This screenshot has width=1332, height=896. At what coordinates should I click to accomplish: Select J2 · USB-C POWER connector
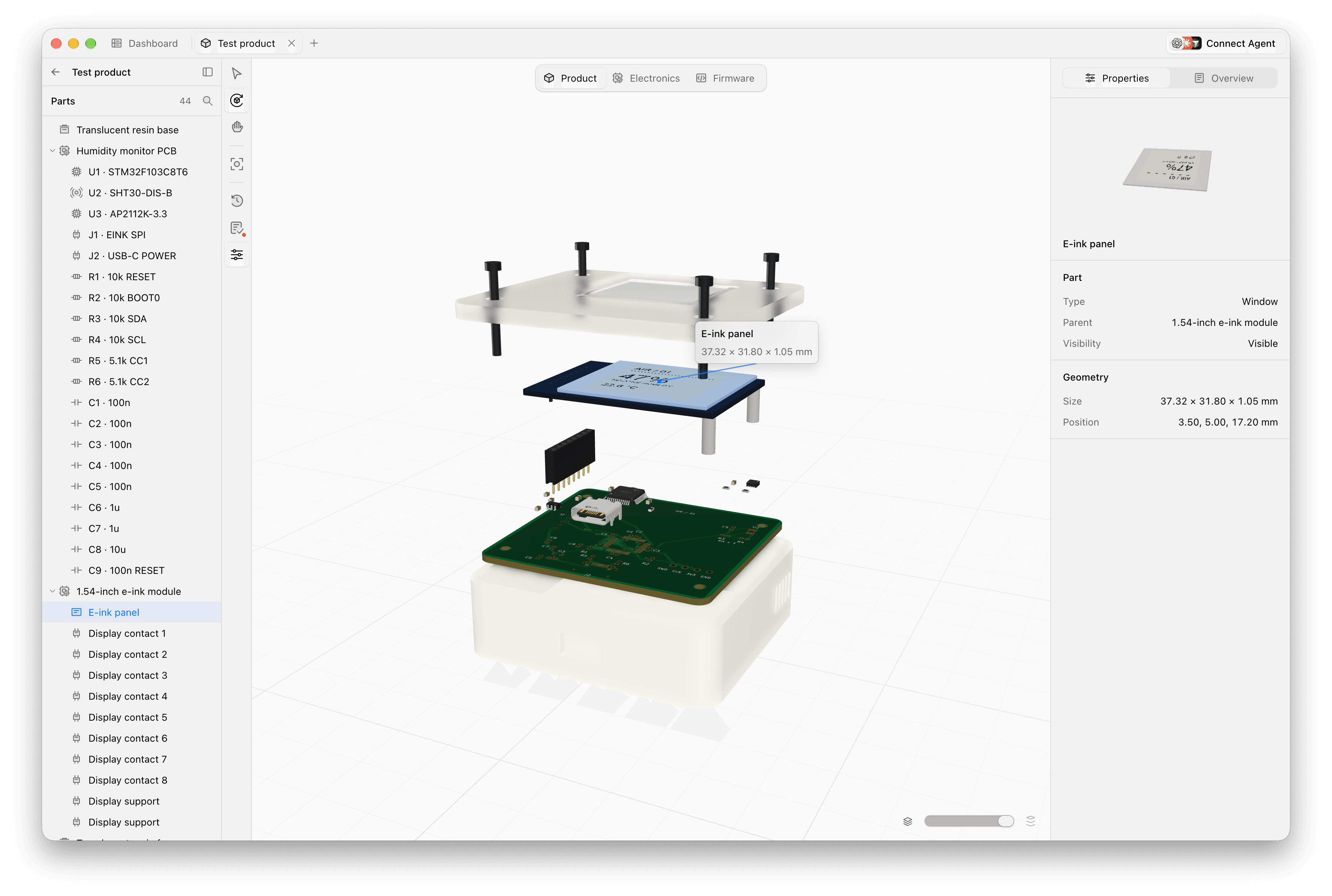[x=132, y=256]
